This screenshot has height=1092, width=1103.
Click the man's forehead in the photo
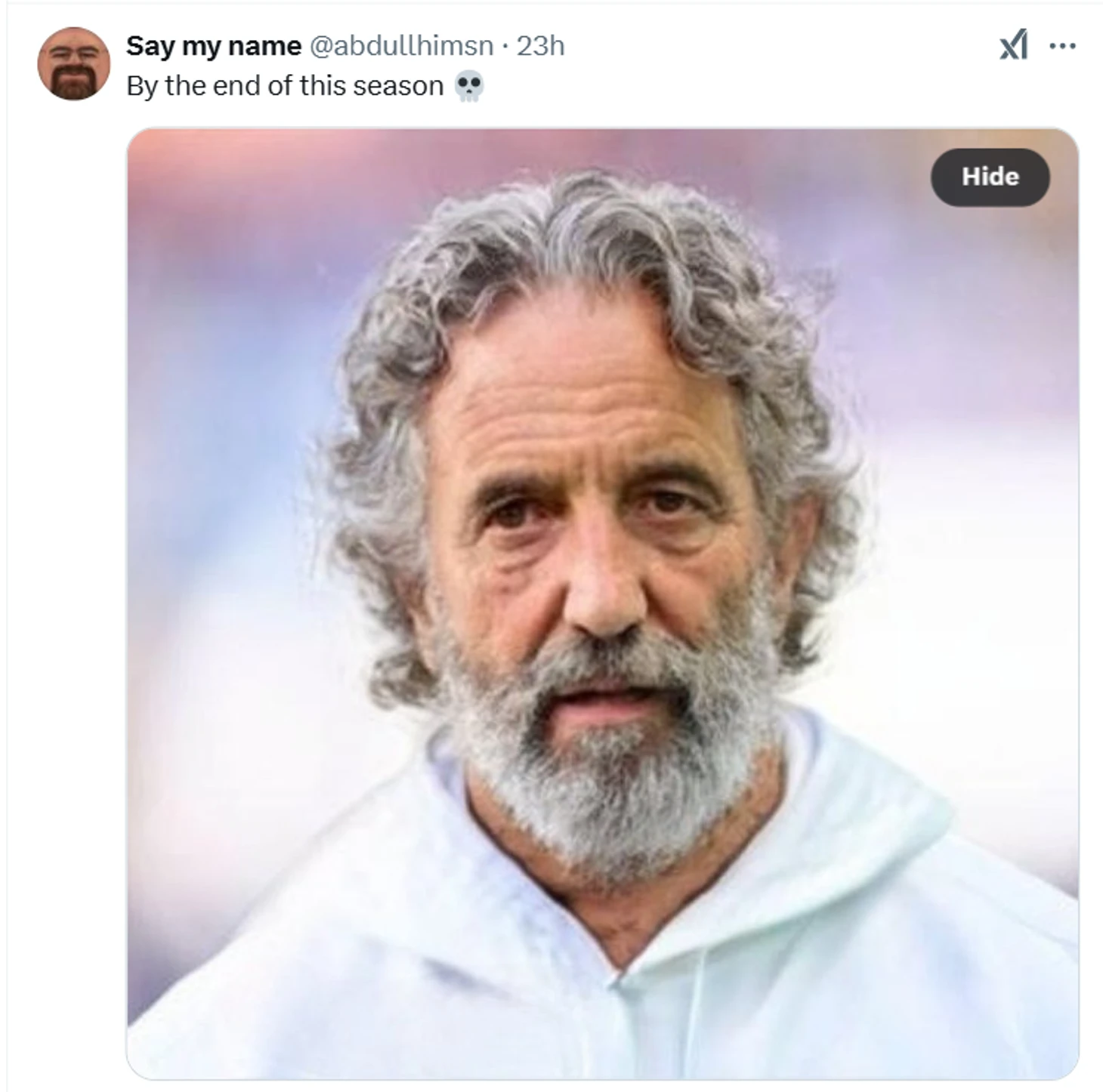(574, 393)
